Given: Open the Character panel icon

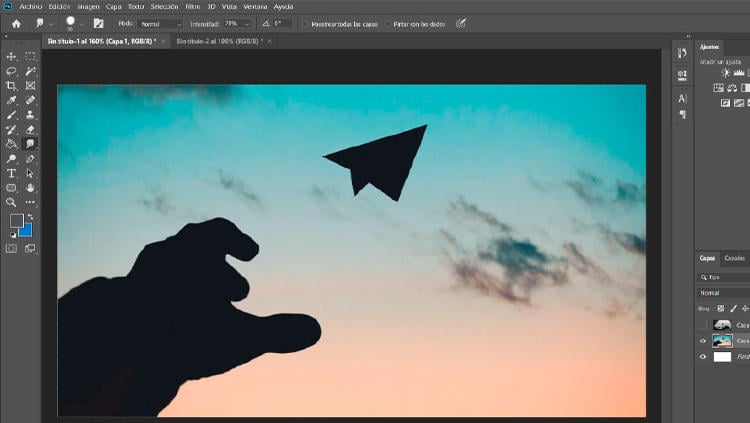Looking at the screenshot, I should (x=682, y=99).
